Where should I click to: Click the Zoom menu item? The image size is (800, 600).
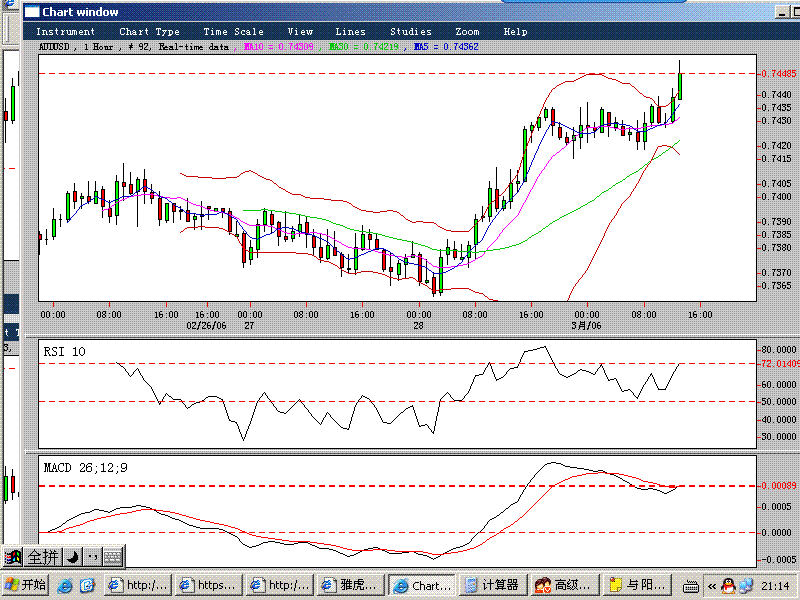pyautogui.click(x=467, y=32)
